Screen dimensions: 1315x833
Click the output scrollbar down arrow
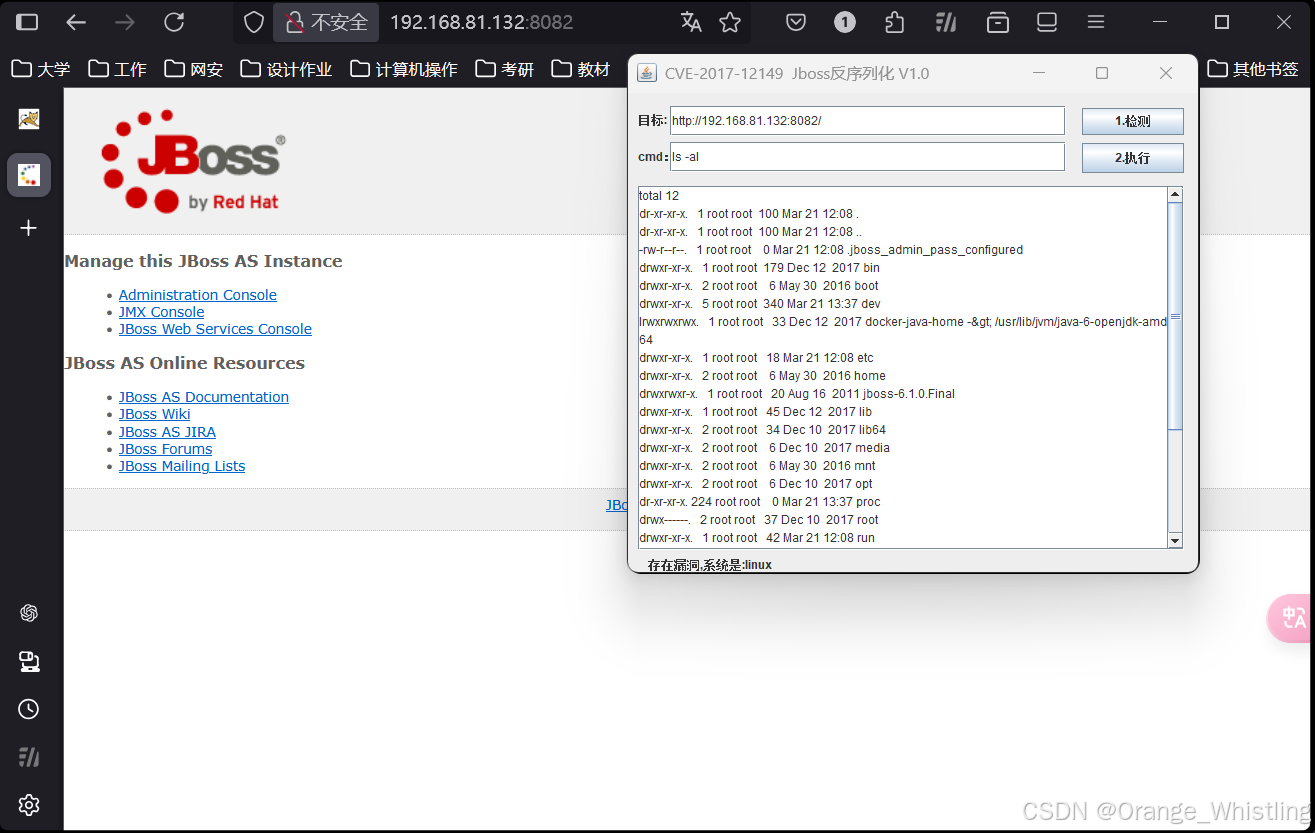coord(1175,540)
